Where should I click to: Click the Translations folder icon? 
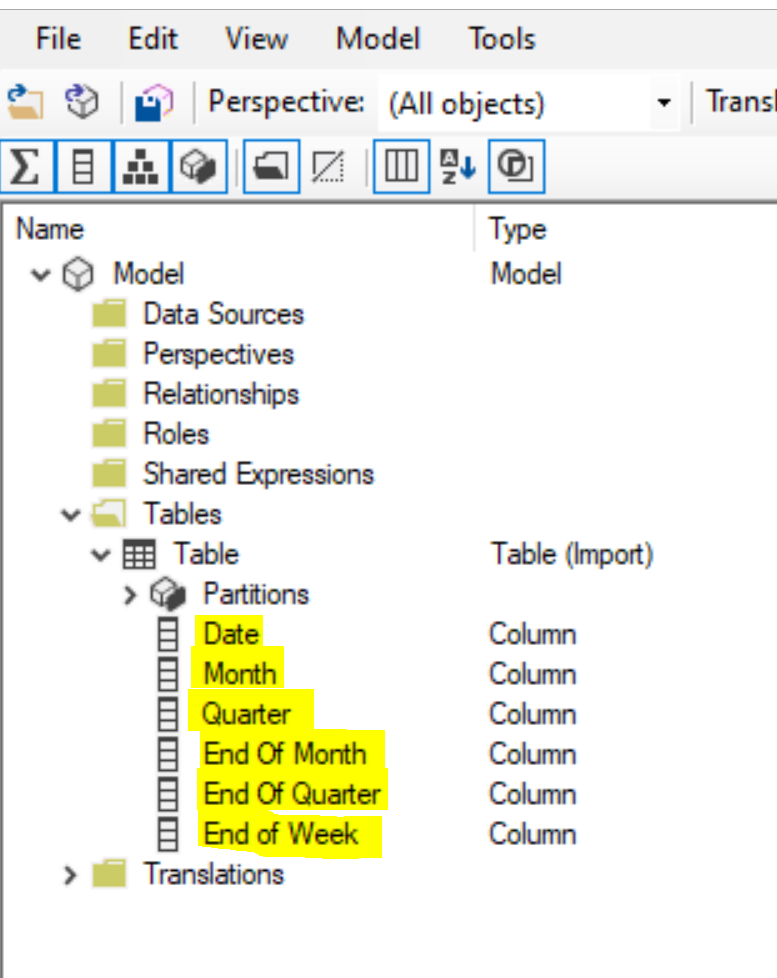tap(110, 874)
